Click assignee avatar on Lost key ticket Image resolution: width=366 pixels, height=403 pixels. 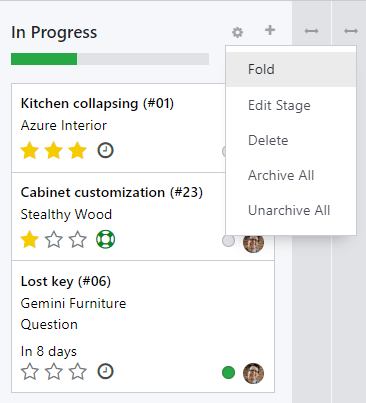tap(253, 373)
